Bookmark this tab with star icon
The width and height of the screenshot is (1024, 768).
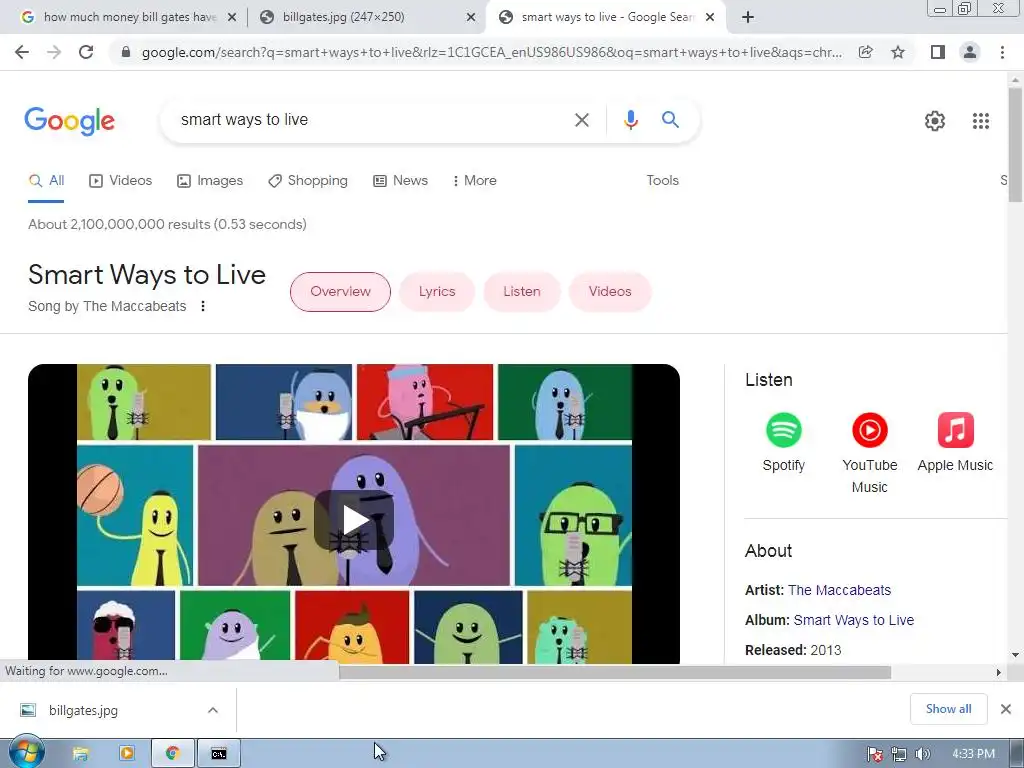tap(898, 52)
